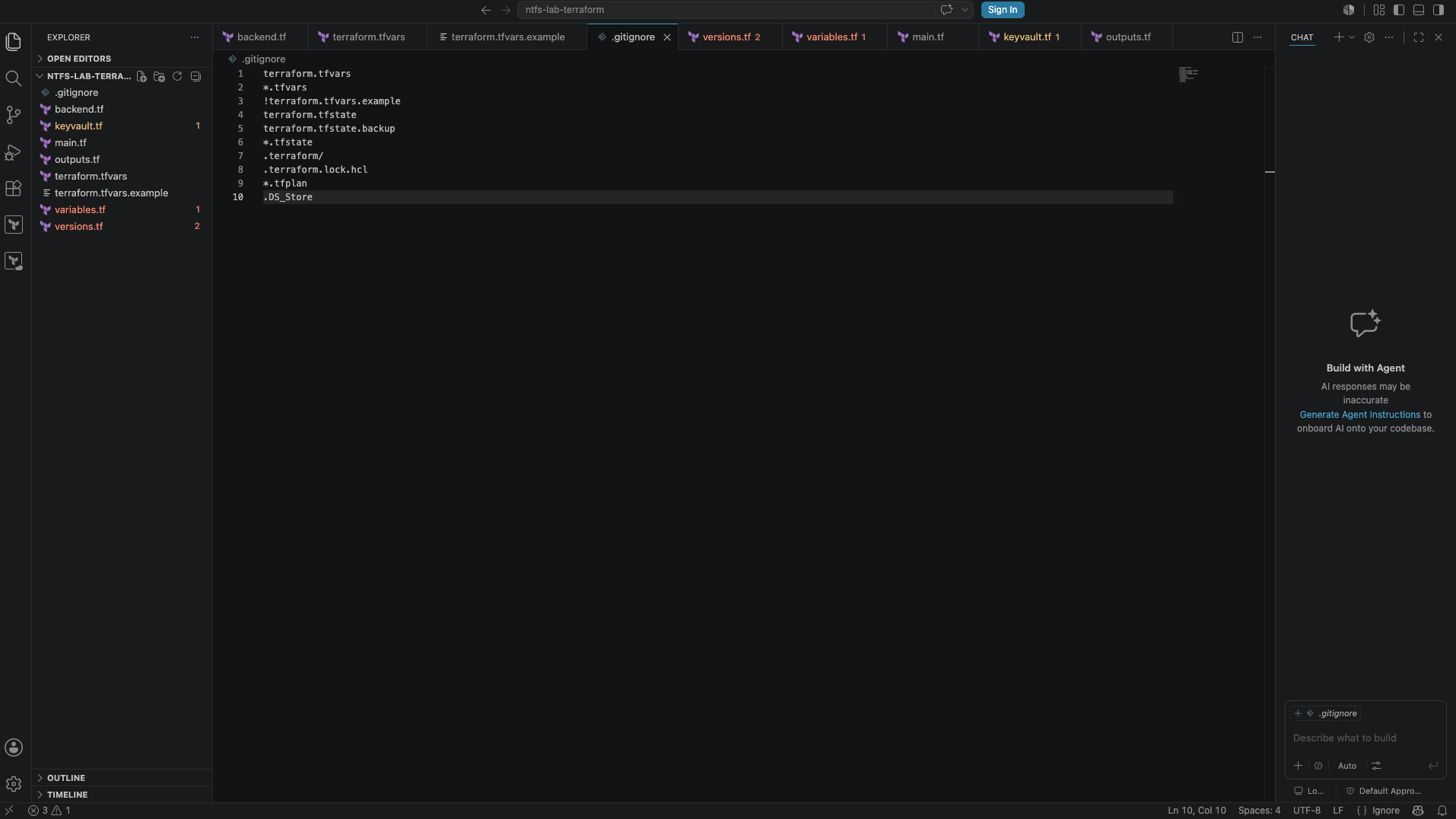Screen dimensions: 1456x819
Task: Switch to the versions.tf tab
Action: tap(730, 37)
